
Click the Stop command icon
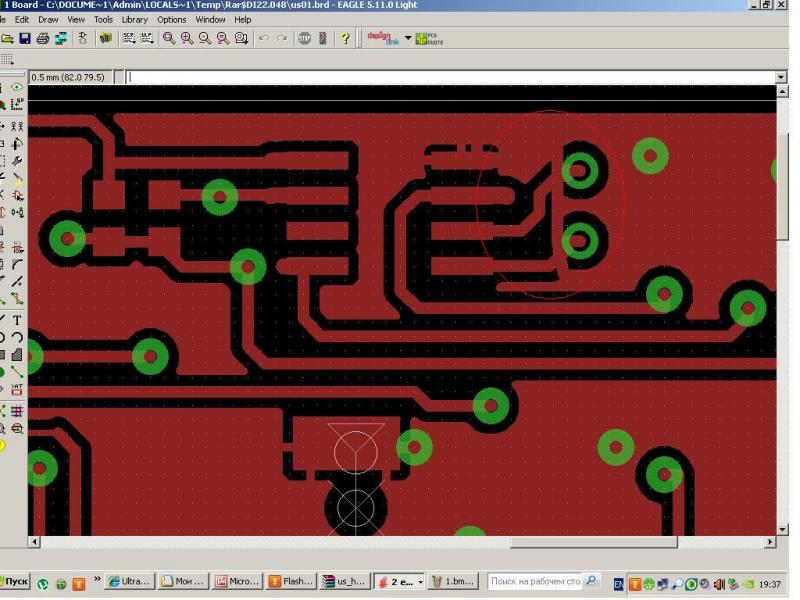pos(304,38)
